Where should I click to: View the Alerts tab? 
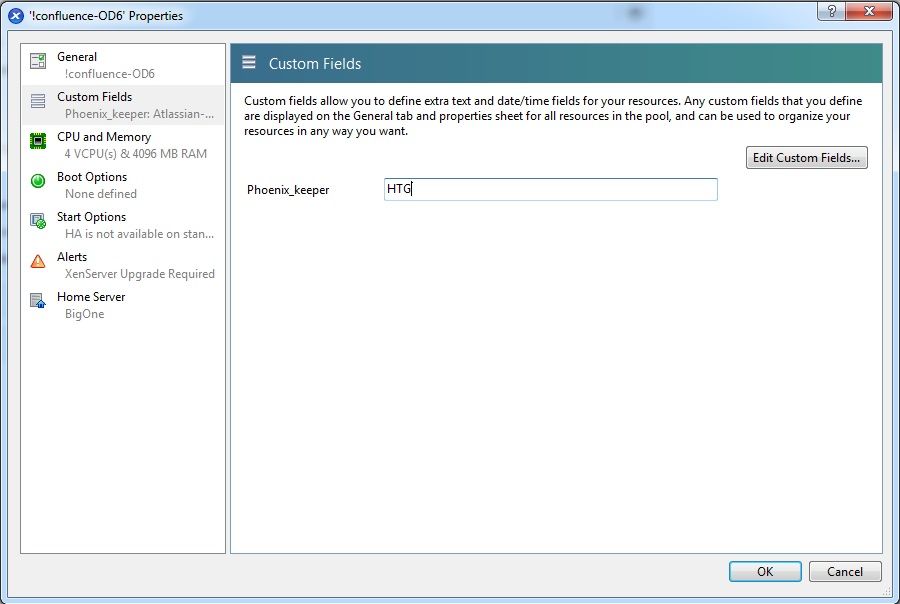123,265
